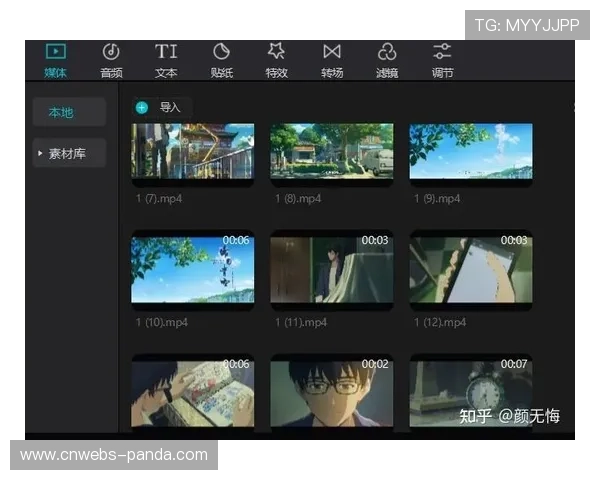
Task: Select the 1 (8).mp4 video thumbnail
Action: [x=332, y=151]
